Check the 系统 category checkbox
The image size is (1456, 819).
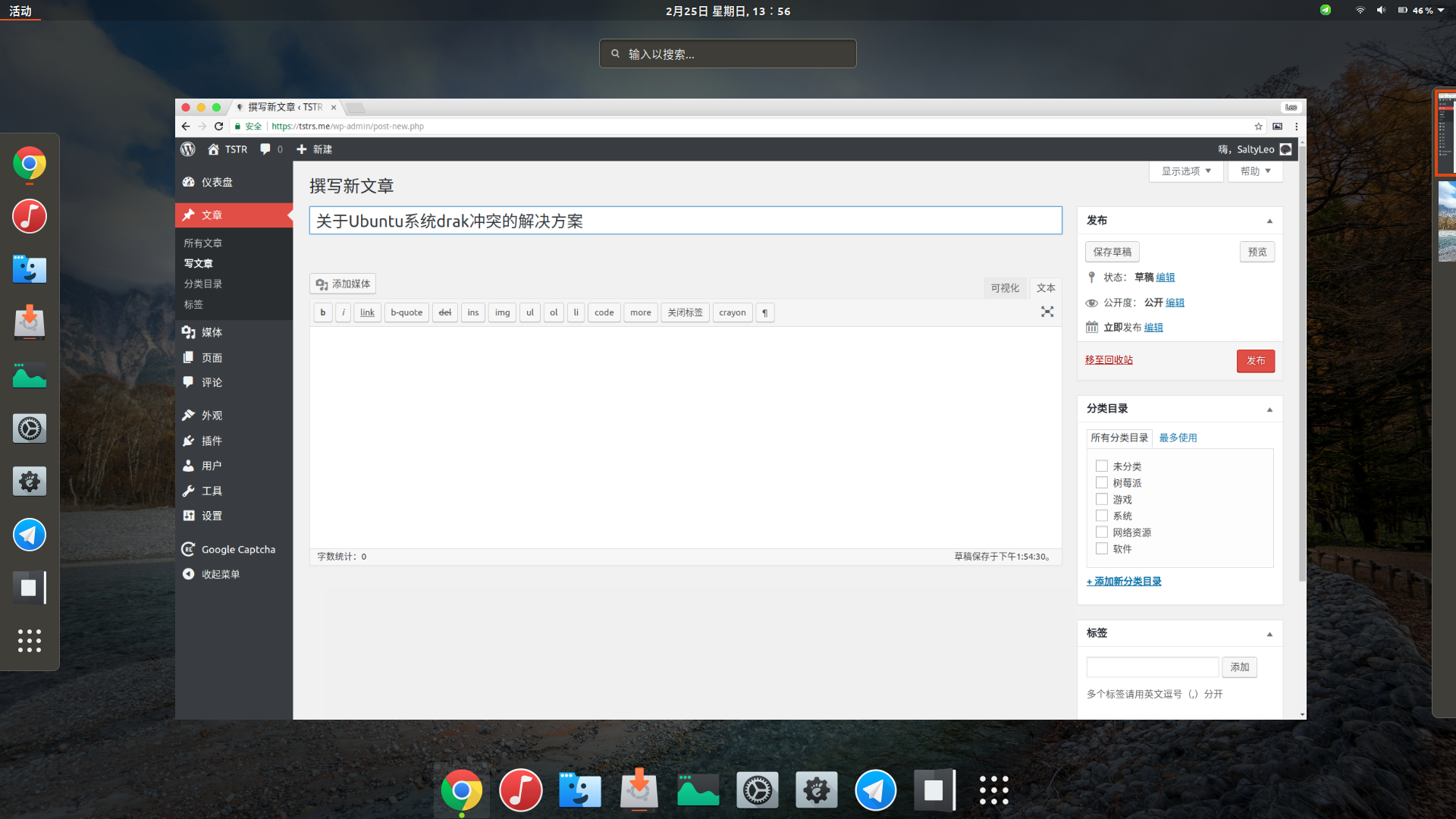pyautogui.click(x=1102, y=516)
